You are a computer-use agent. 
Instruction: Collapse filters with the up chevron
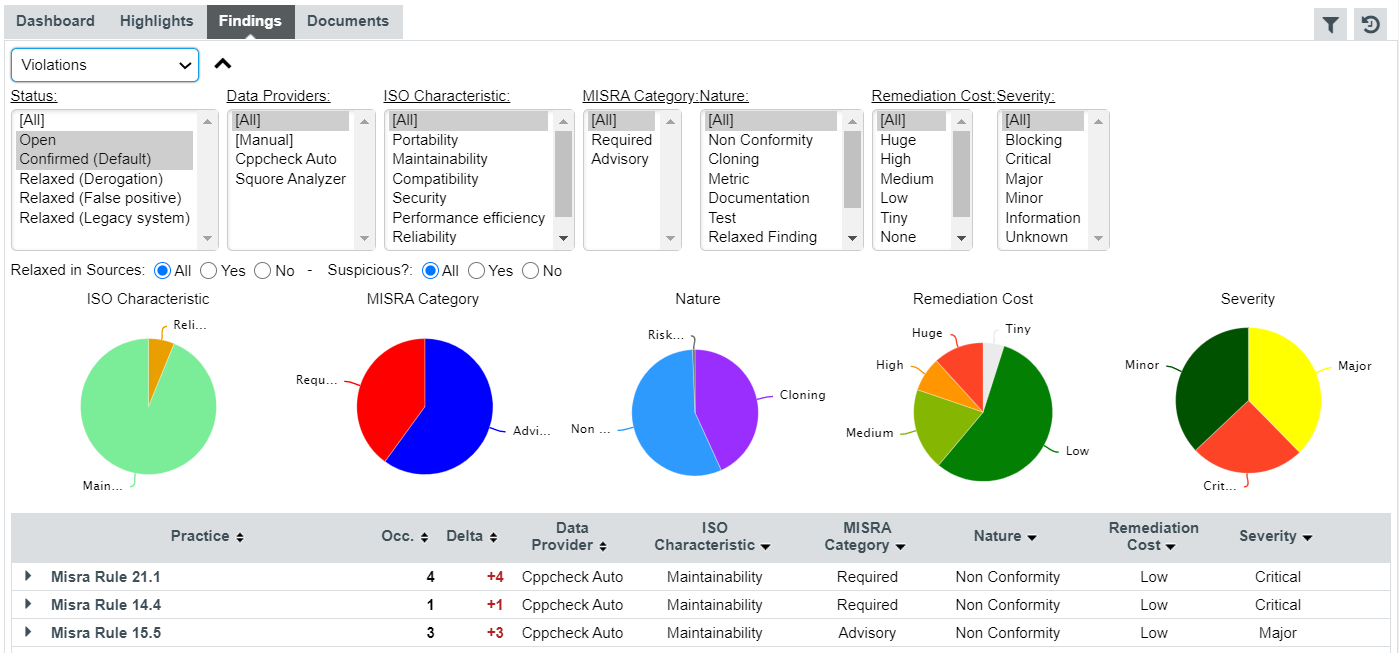[x=223, y=64]
